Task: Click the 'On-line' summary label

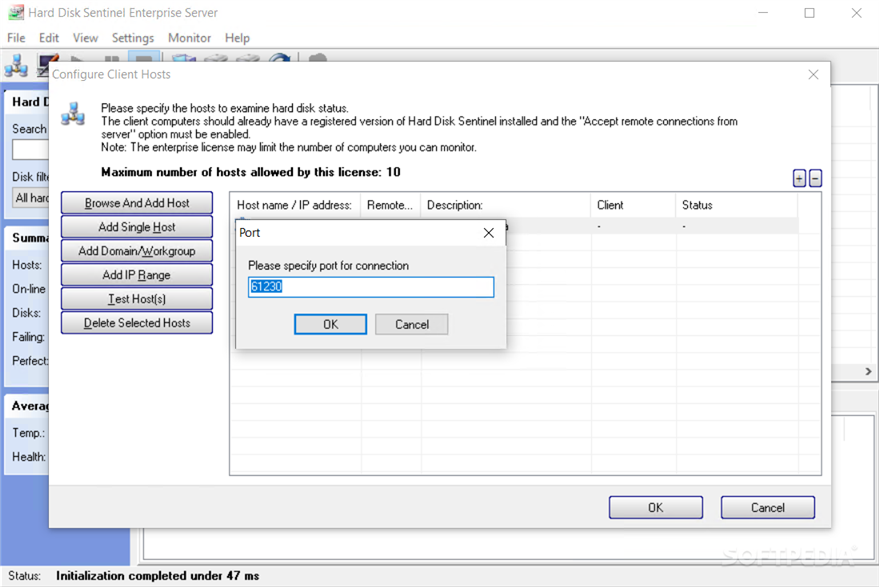Action: click(29, 289)
